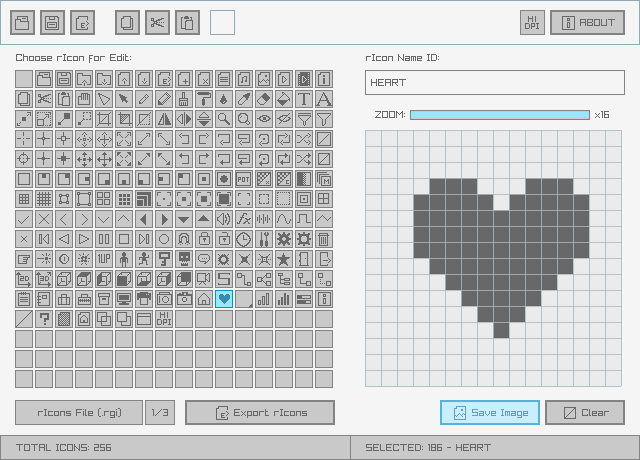Select the player pause icon
The image size is (640, 460).
(104, 239)
